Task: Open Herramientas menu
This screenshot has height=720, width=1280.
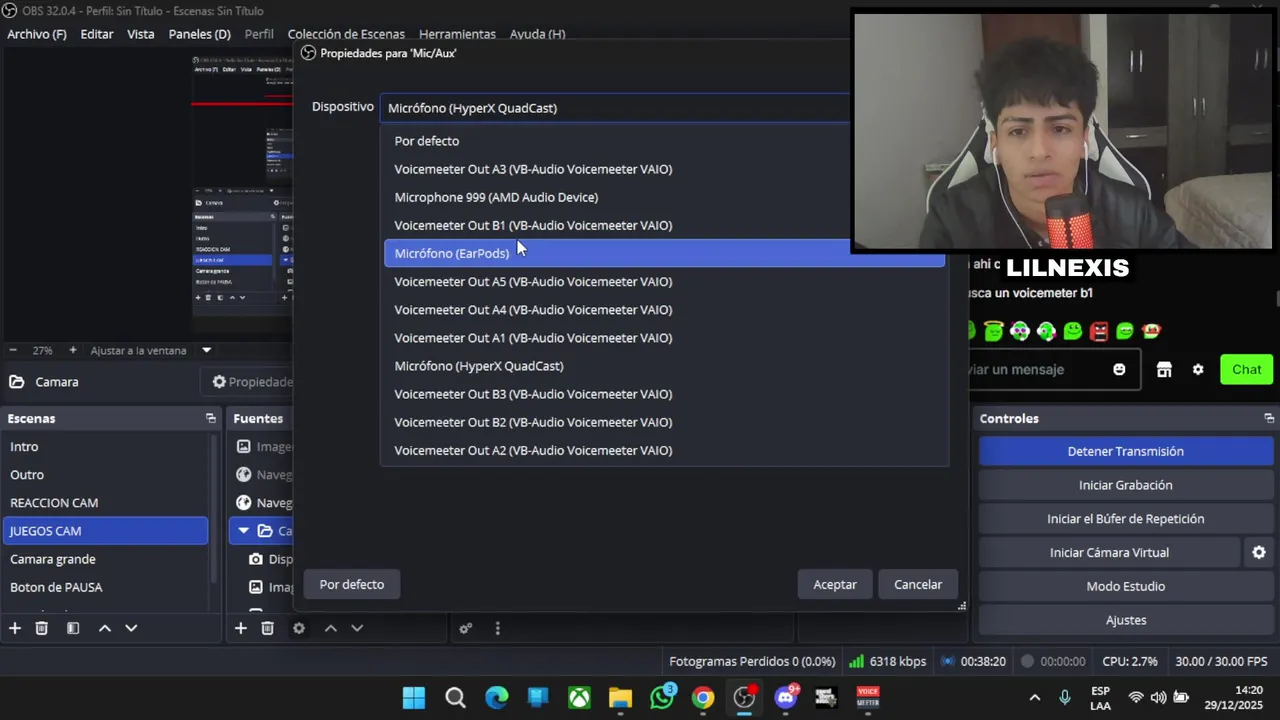Action: coord(457,34)
